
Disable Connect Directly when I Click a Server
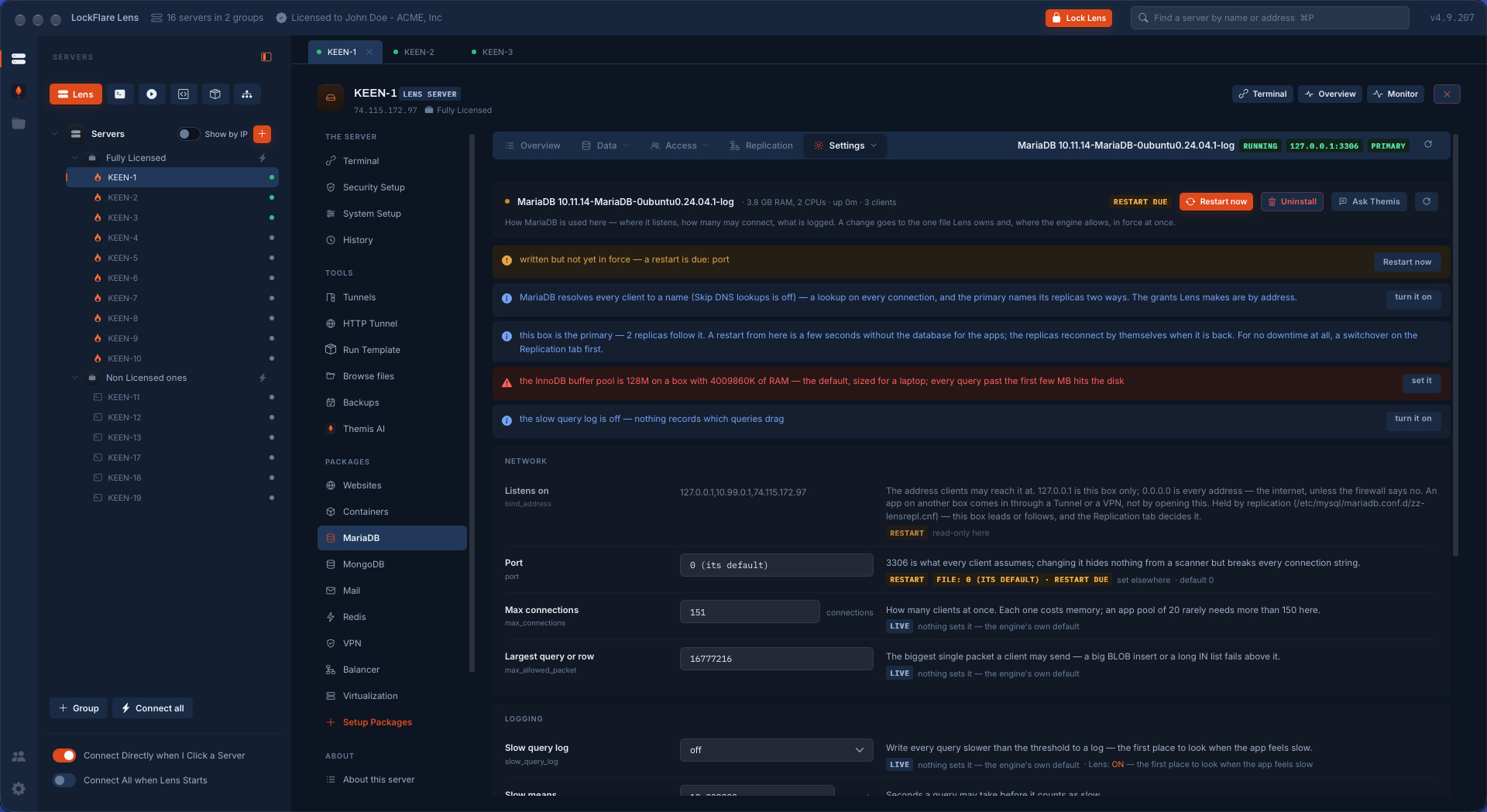click(64, 755)
